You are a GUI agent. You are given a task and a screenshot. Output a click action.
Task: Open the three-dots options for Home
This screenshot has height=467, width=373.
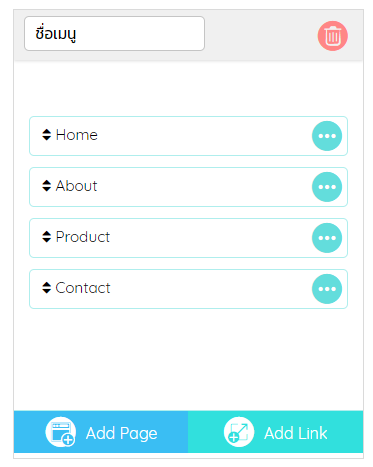pos(327,136)
